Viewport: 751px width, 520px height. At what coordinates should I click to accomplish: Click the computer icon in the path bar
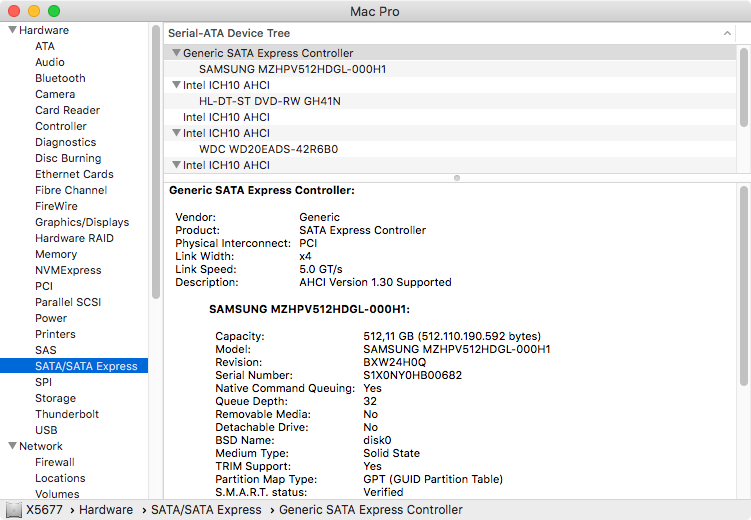(14, 510)
